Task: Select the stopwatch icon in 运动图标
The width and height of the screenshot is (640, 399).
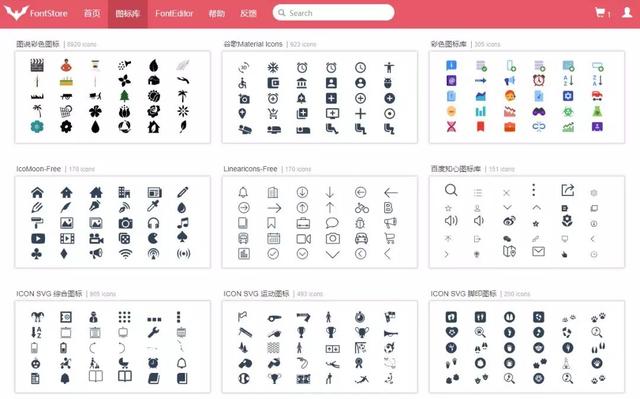Action: coord(360,317)
